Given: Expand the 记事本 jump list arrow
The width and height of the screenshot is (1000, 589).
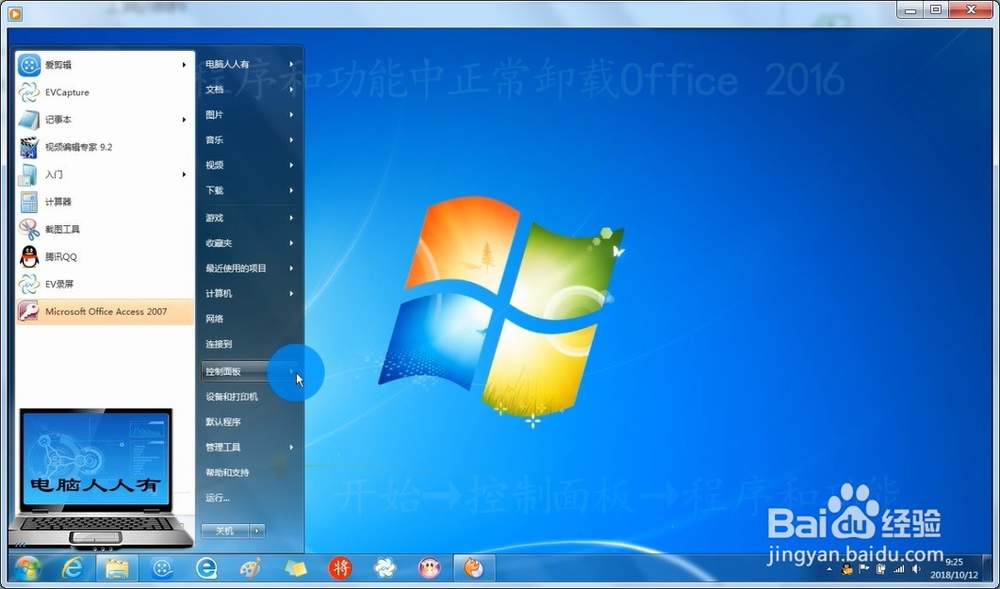Looking at the screenshot, I should (x=184, y=120).
